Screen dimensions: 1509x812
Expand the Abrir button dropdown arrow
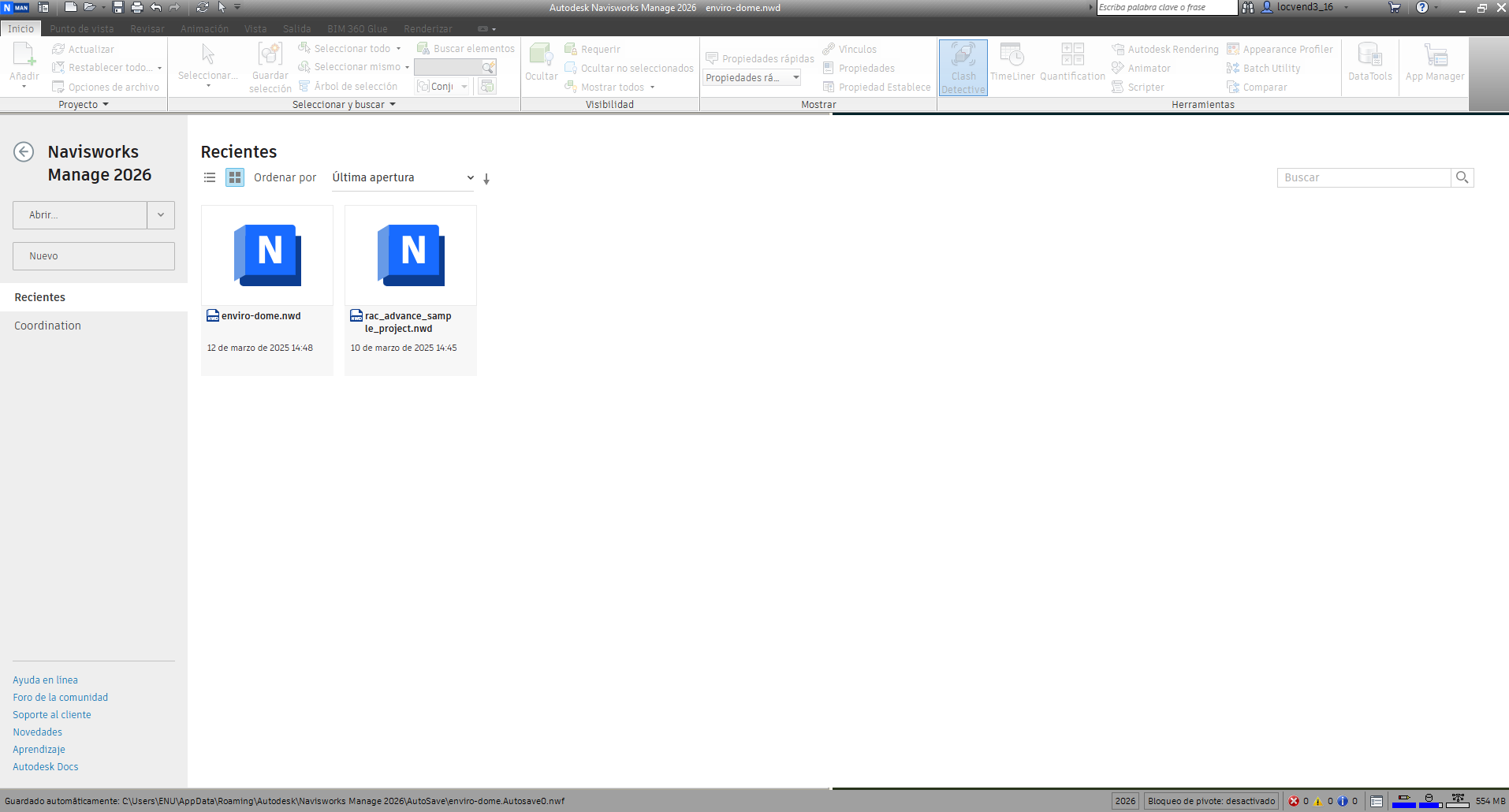click(x=161, y=214)
